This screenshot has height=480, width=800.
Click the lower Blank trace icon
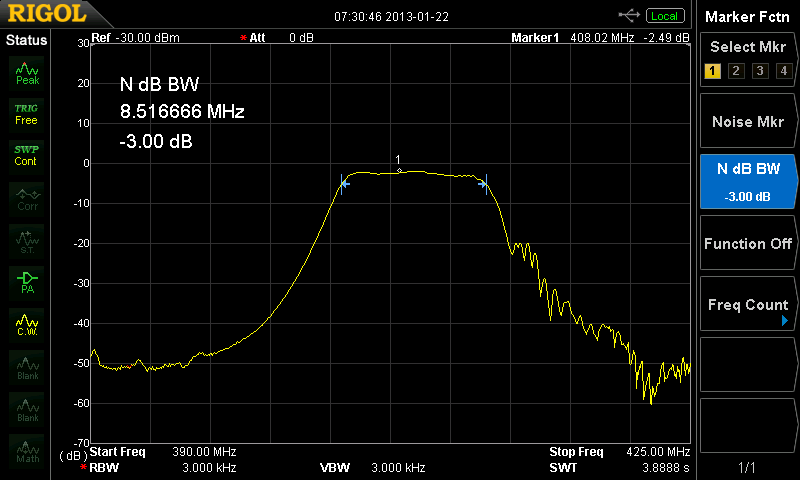(27, 410)
